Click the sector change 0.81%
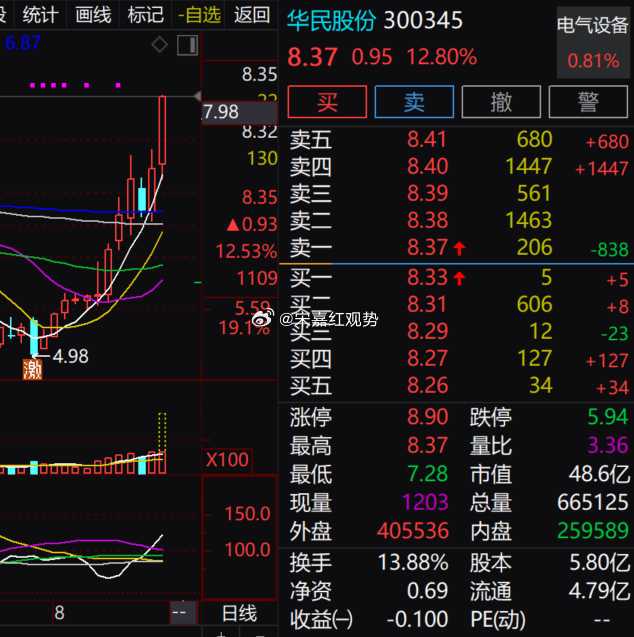 point(593,61)
